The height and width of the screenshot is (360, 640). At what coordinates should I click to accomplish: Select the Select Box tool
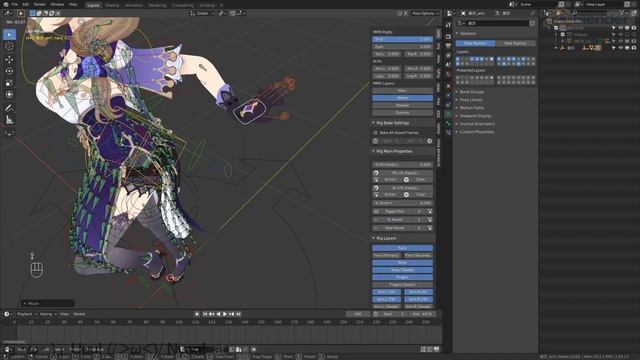[x=9, y=34]
